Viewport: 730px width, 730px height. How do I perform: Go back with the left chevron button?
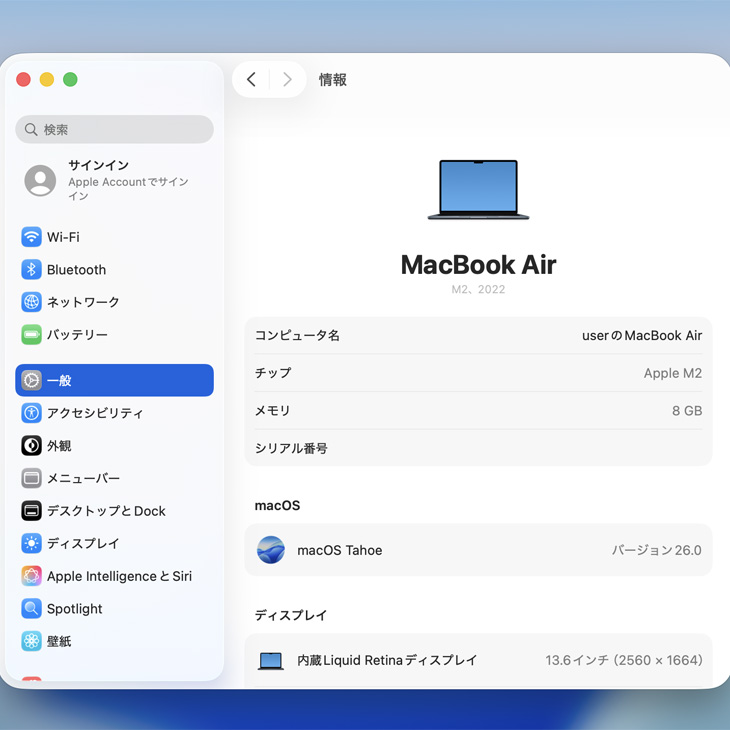point(251,80)
